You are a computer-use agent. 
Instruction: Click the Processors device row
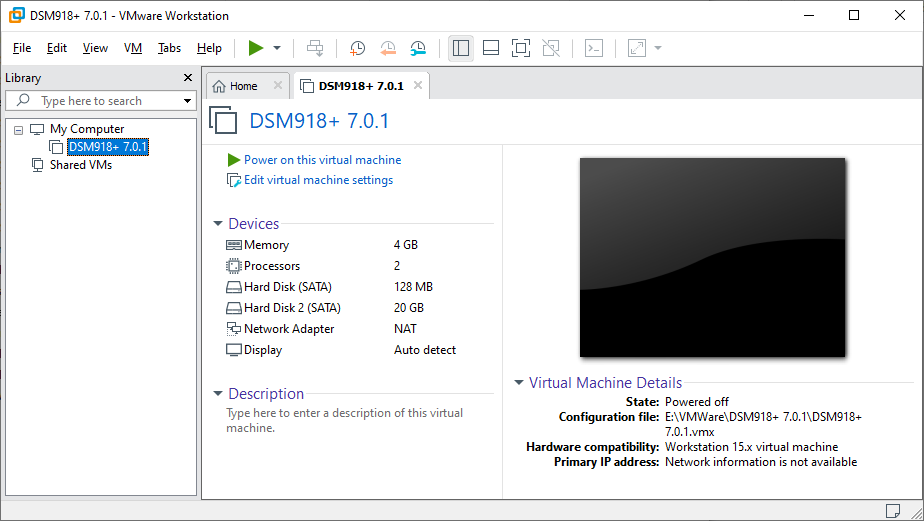[272, 266]
